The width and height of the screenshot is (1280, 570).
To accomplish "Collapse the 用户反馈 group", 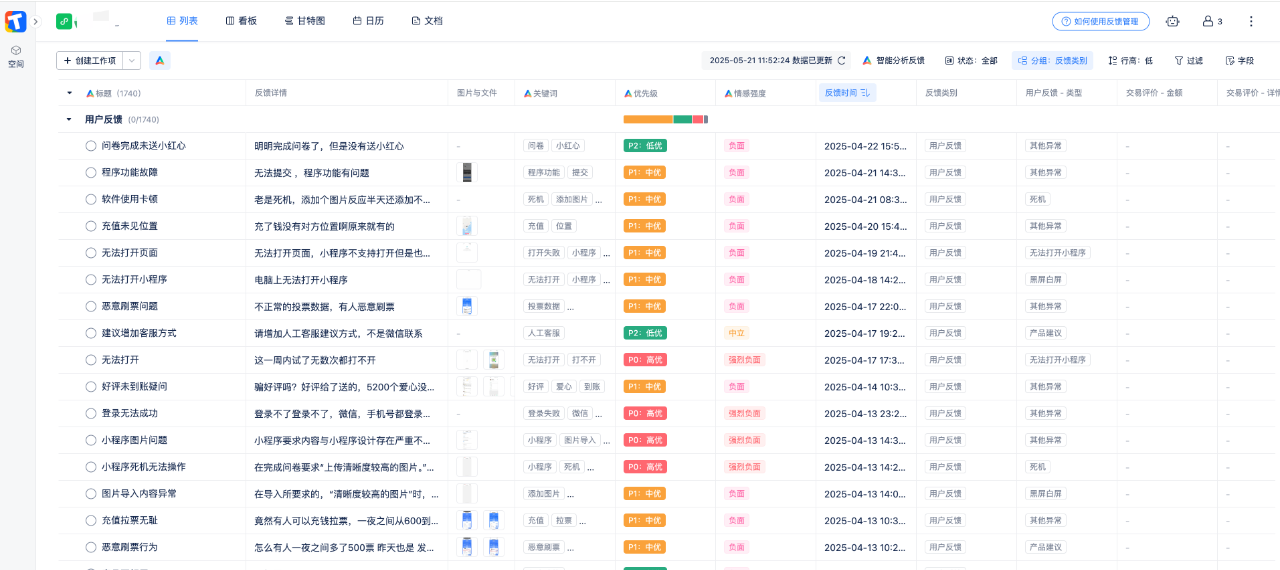I will (x=69, y=119).
